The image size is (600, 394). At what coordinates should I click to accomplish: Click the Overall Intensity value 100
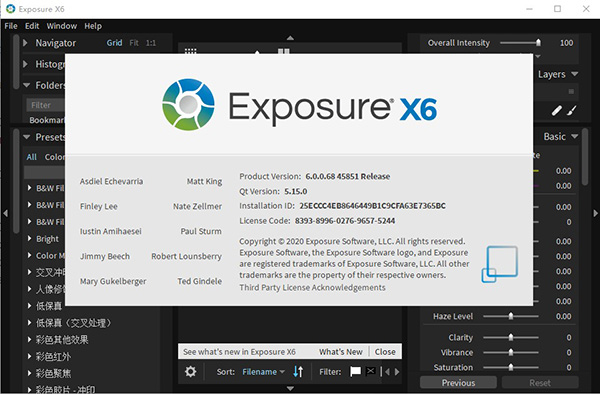coord(566,43)
